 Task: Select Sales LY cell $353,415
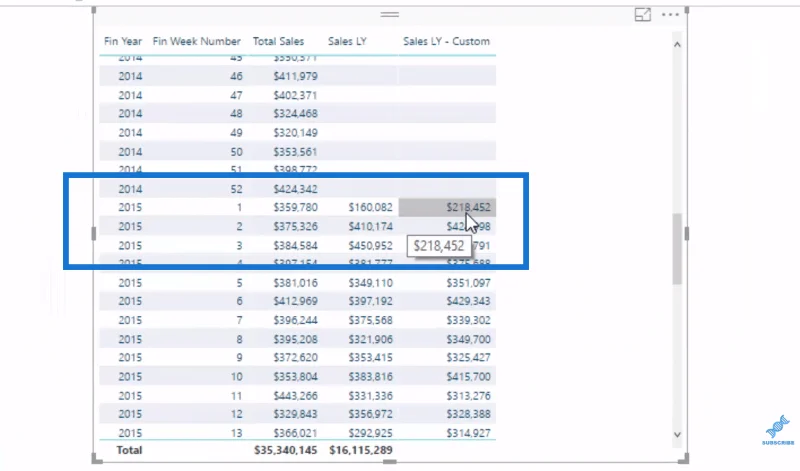pos(370,358)
